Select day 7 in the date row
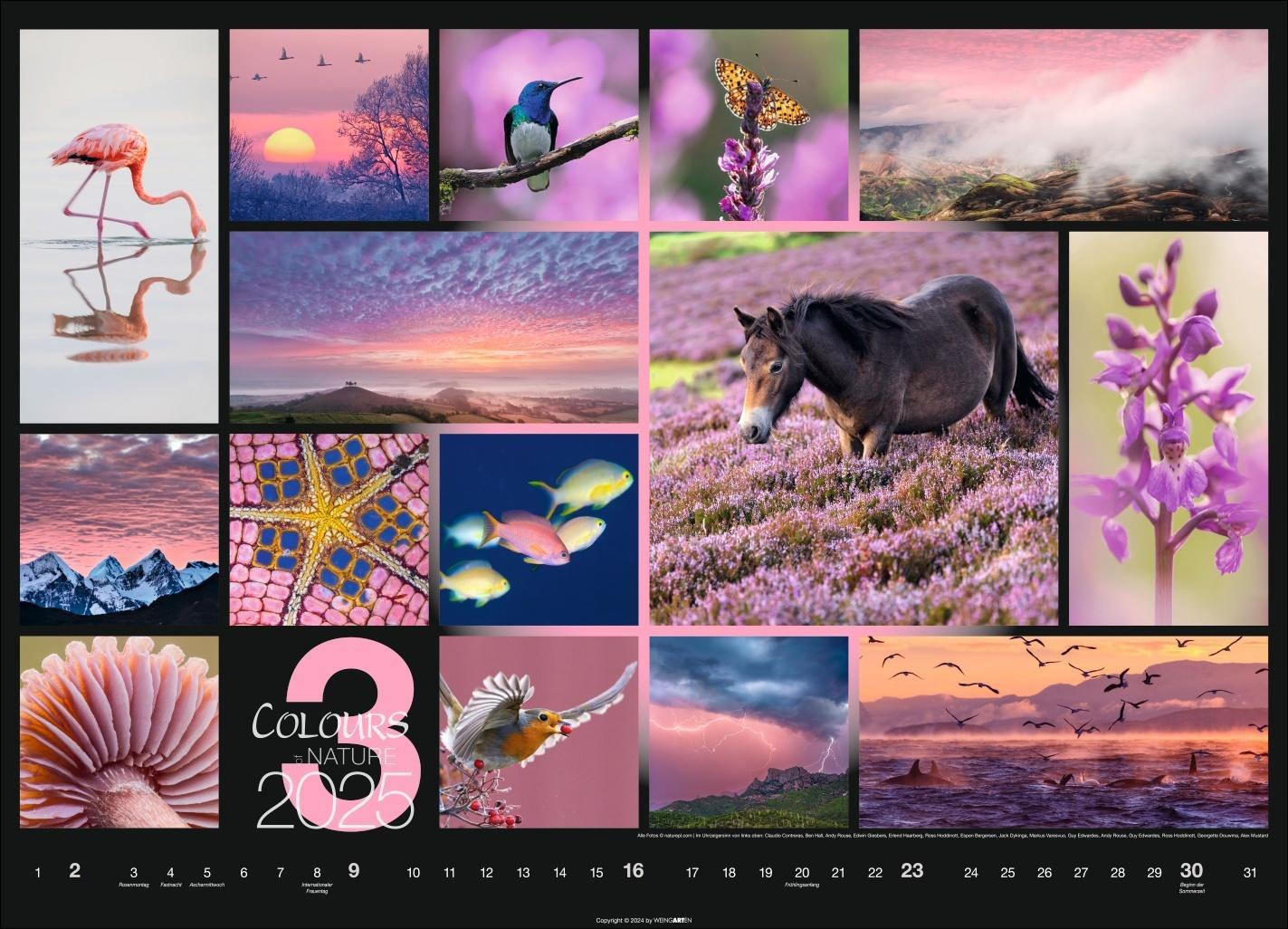The width and height of the screenshot is (1288, 929). pos(281,873)
